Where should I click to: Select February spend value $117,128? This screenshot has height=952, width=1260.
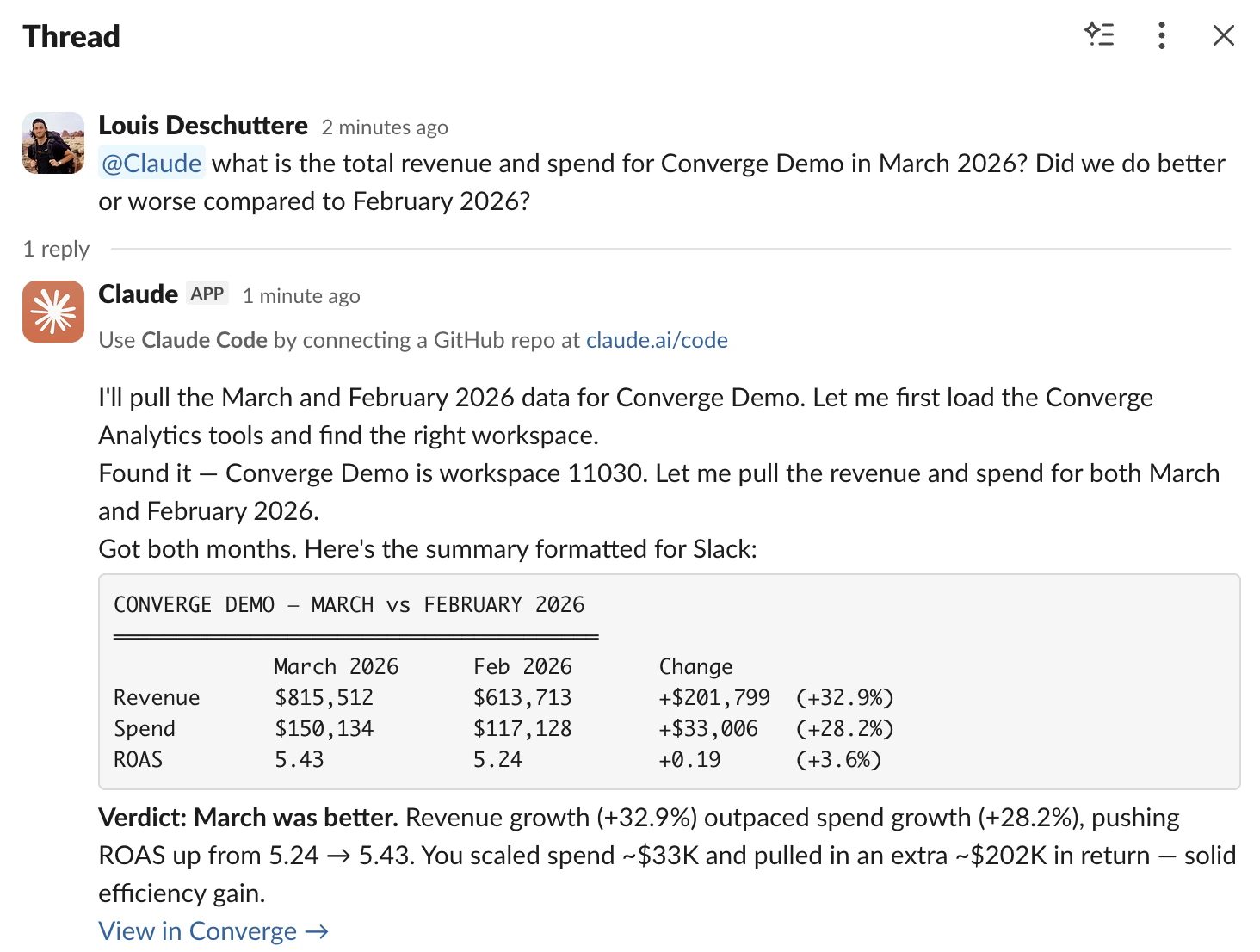[x=522, y=729]
